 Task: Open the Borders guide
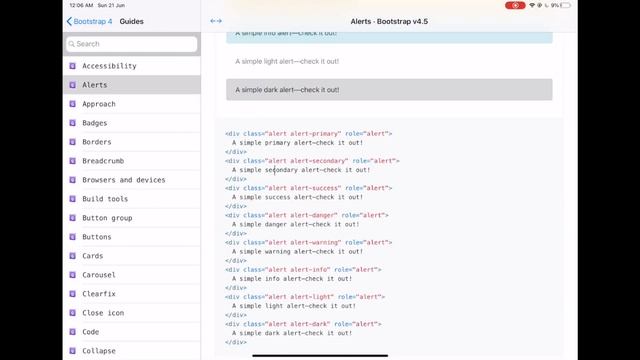132,142
